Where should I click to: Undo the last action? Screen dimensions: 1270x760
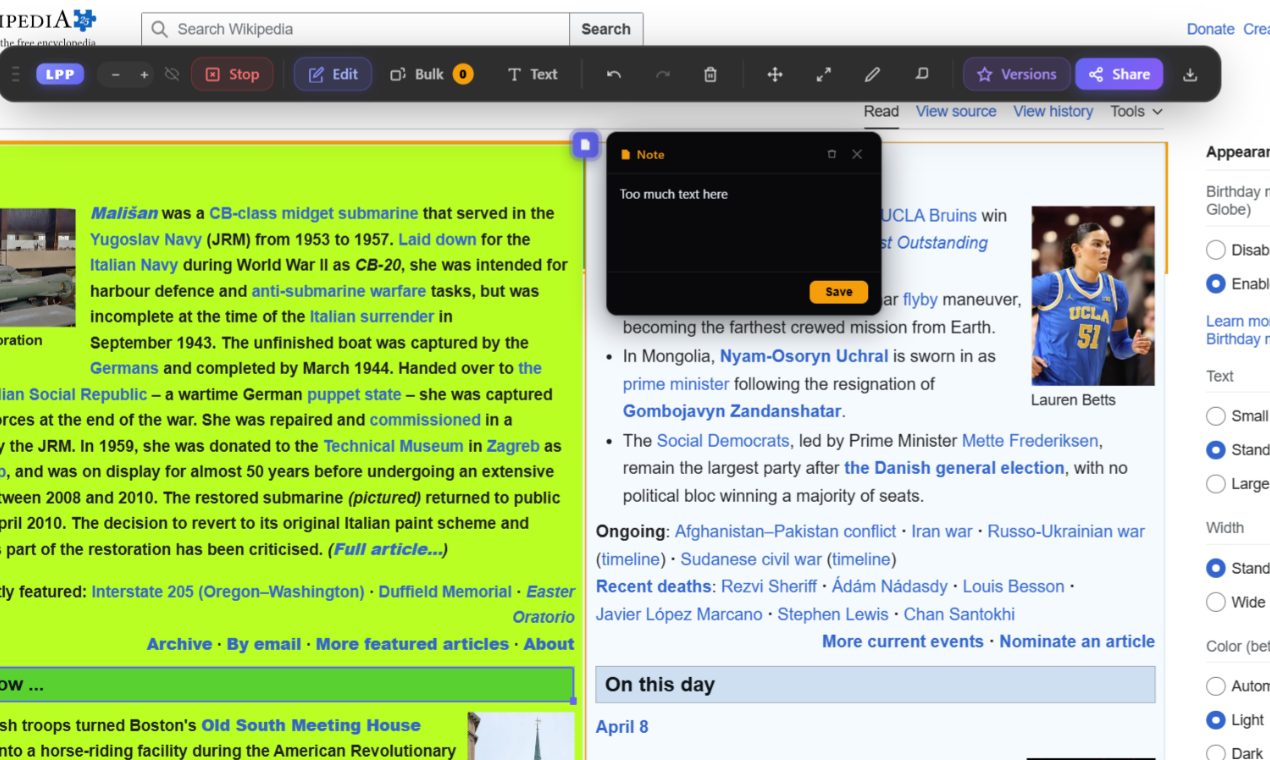pos(614,74)
